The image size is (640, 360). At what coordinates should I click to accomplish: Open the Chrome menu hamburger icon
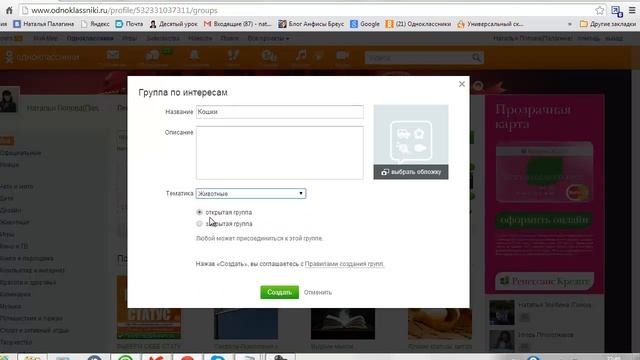click(x=632, y=10)
